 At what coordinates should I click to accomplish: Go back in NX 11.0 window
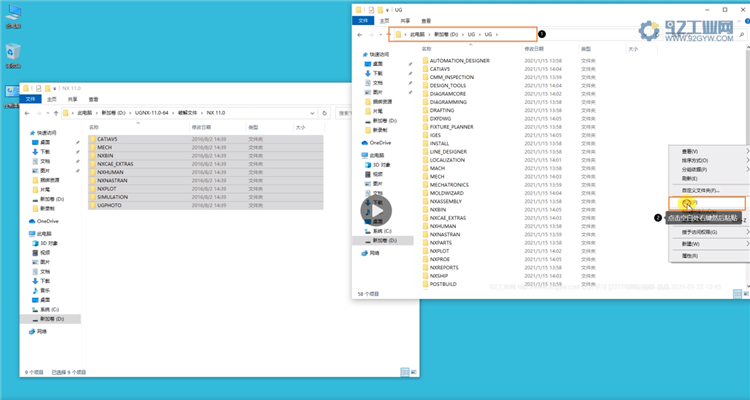(x=27, y=113)
